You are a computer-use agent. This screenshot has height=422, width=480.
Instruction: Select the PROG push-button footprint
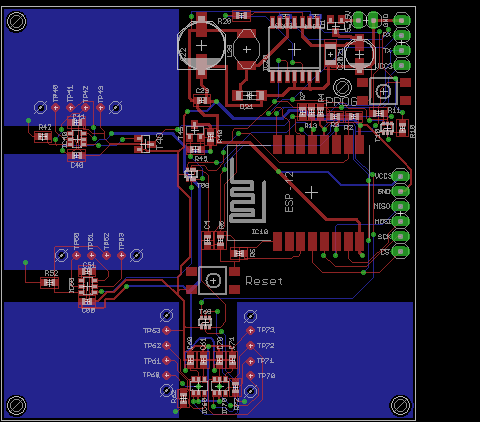pyautogui.click(x=384, y=91)
